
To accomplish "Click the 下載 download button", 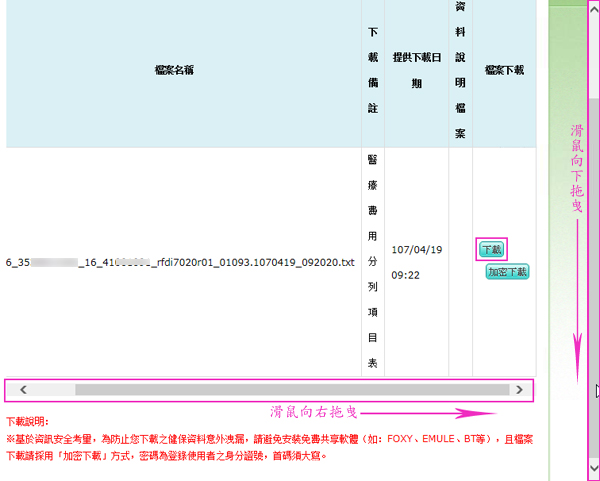I will (x=491, y=250).
